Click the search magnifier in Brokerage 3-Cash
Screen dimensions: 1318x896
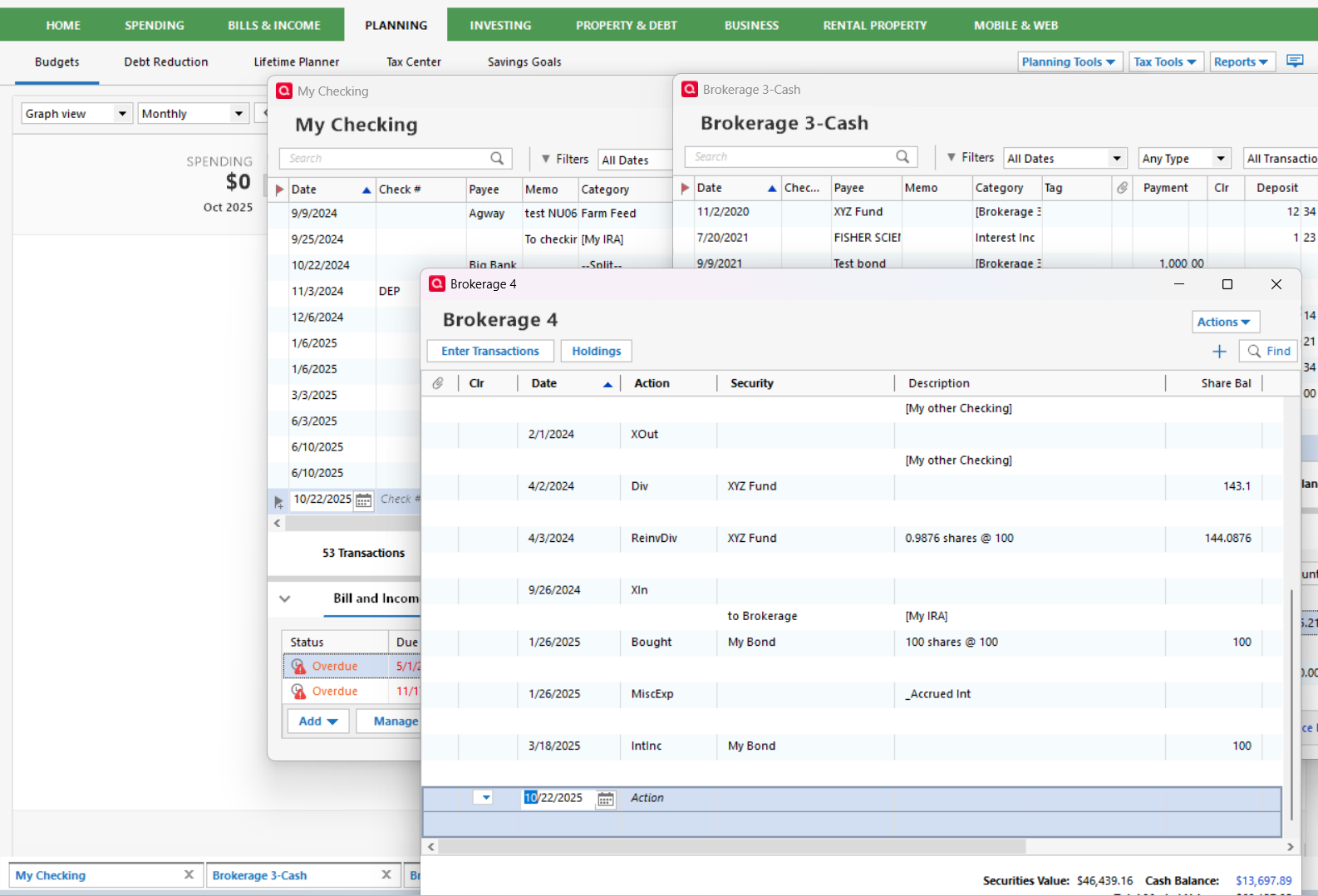point(902,156)
